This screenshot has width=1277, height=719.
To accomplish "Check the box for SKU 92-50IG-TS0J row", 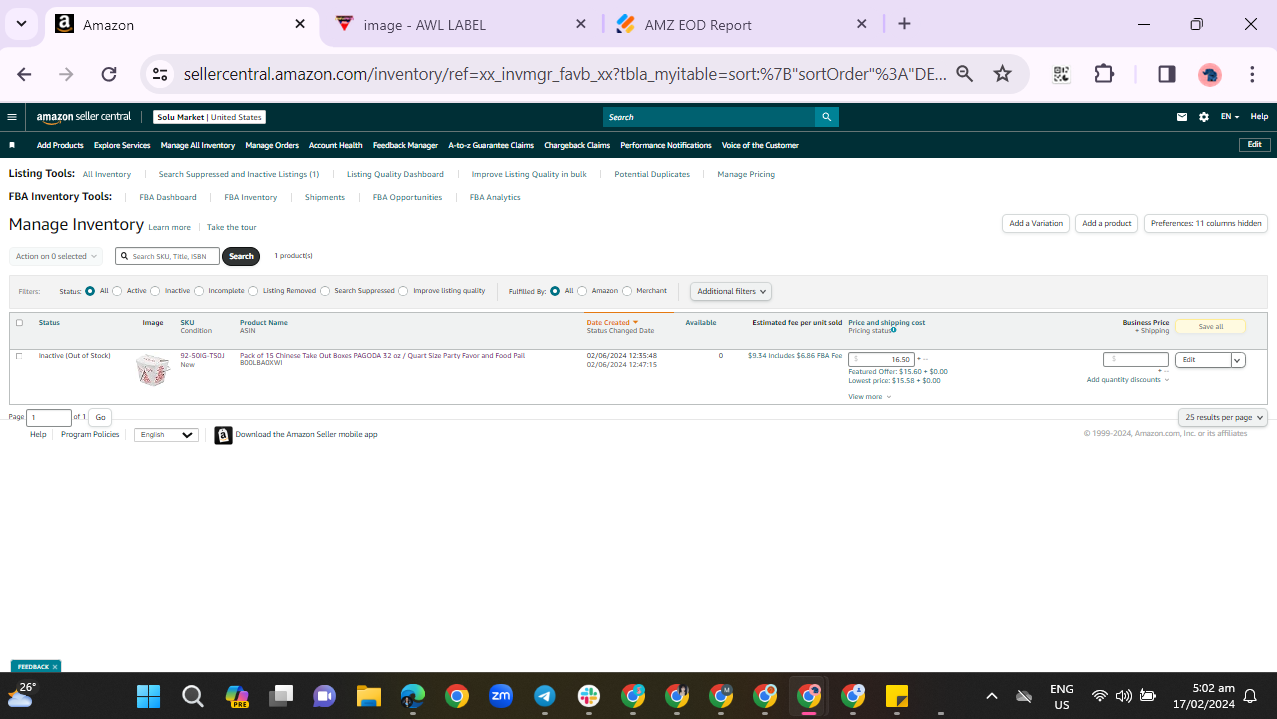I will pos(19,356).
